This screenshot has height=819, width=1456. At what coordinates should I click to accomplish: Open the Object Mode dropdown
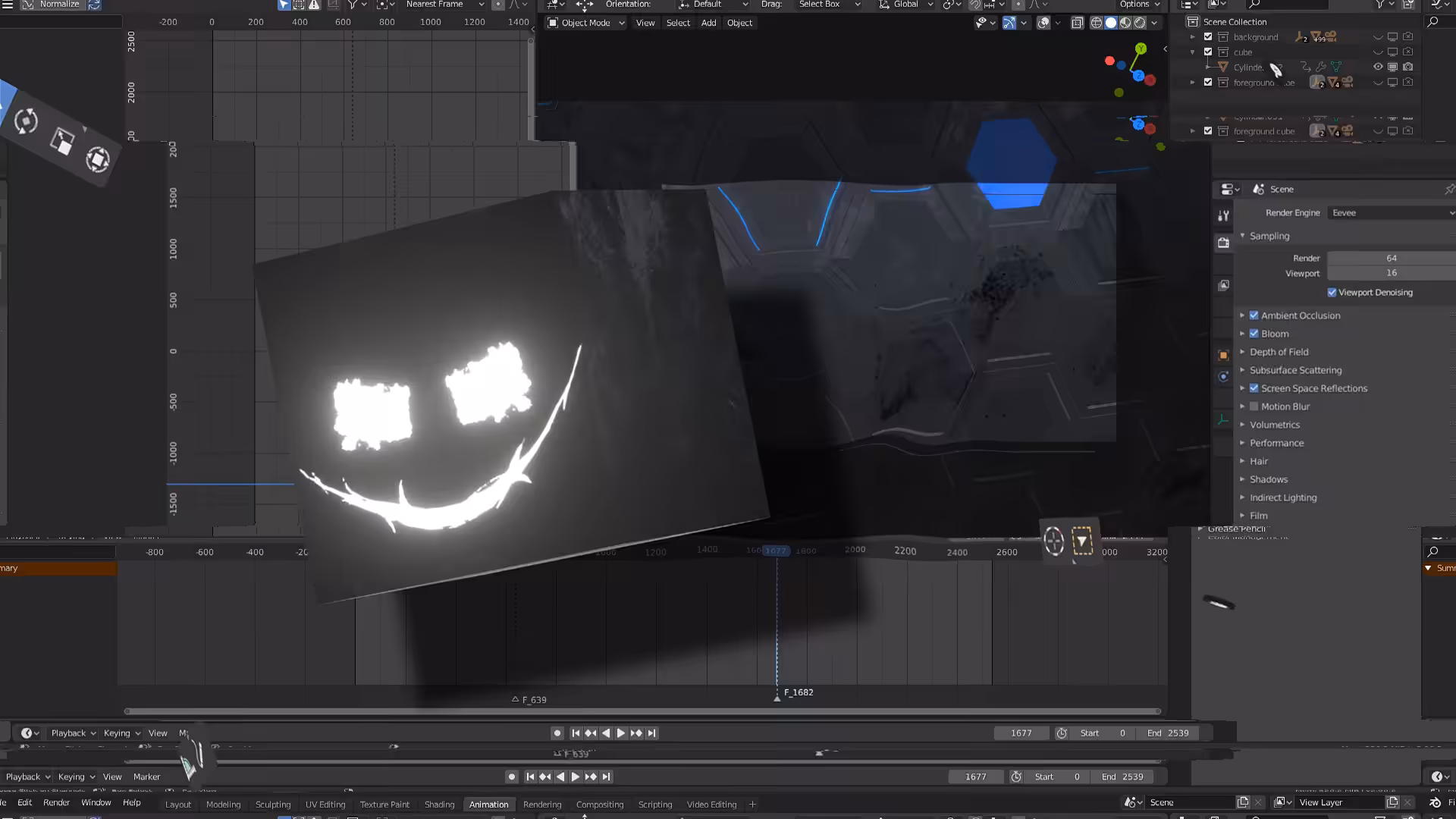(x=585, y=23)
